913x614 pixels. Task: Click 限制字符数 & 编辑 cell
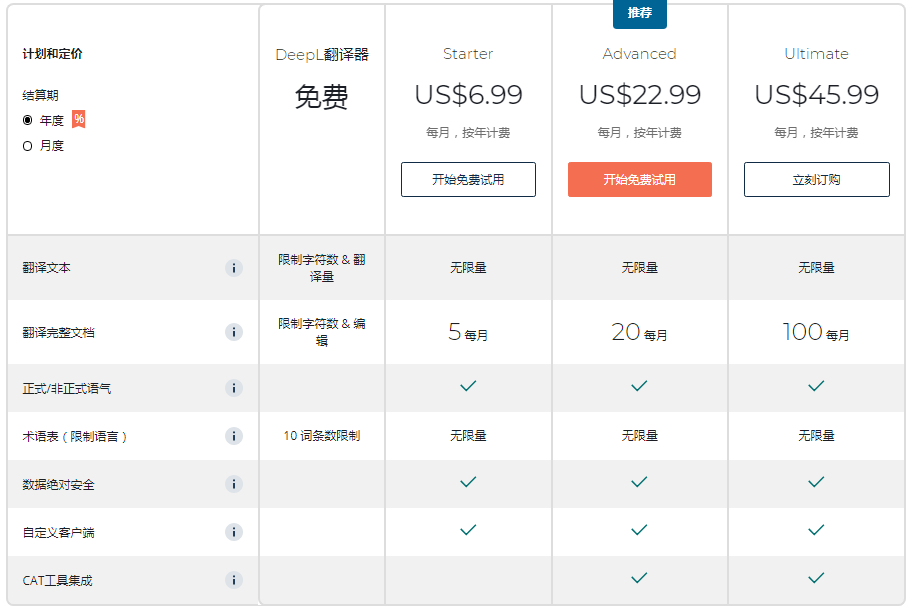coord(321,332)
